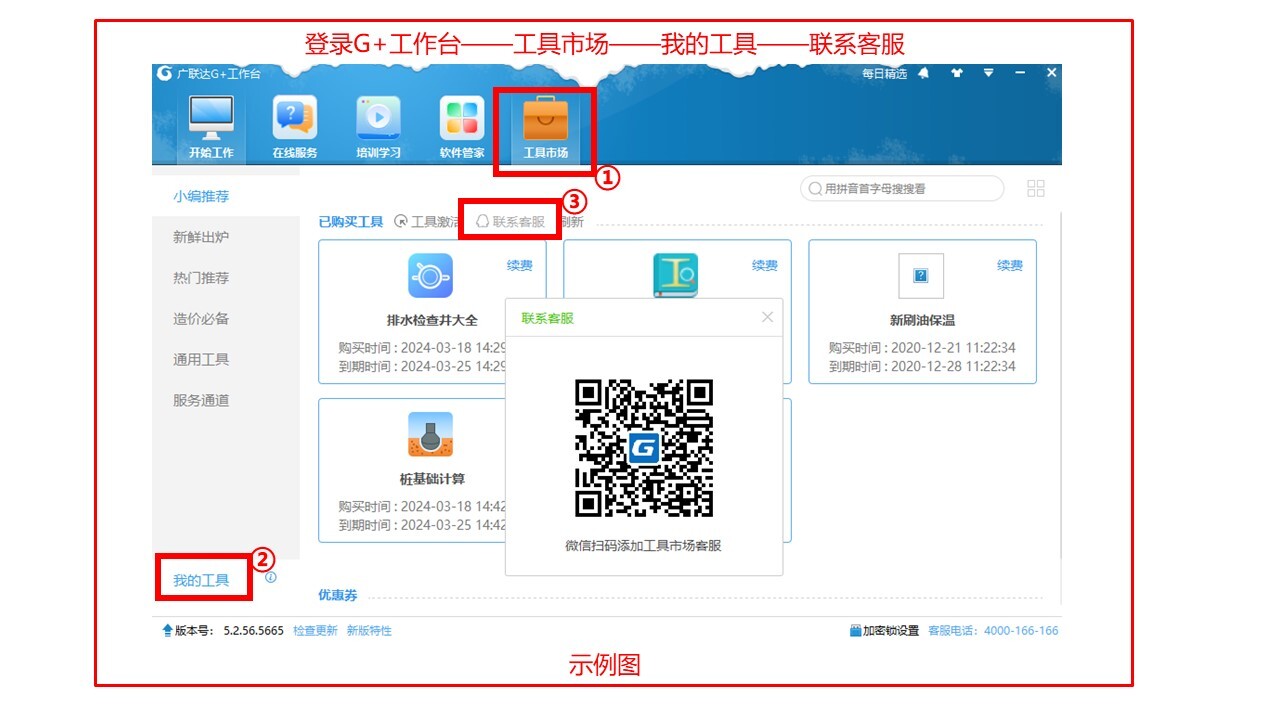Open 工具市场 briefcase icon
This screenshot has height=720, width=1280.
pyautogui.click(x=545, y=118)
